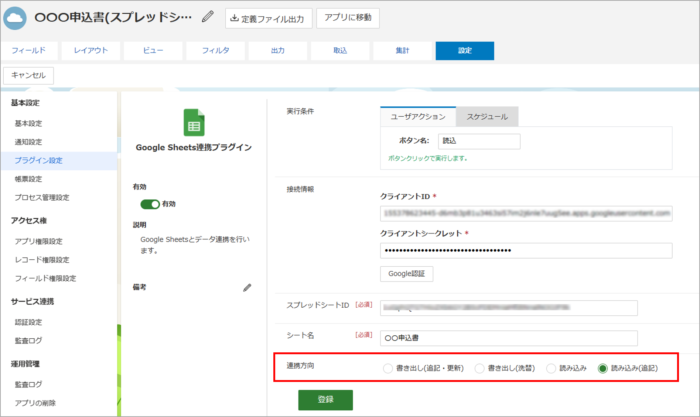This screenshot has width=700, height=417.
Task: Click 定義ファイル出力 button
Action: (x=268, y=18)
